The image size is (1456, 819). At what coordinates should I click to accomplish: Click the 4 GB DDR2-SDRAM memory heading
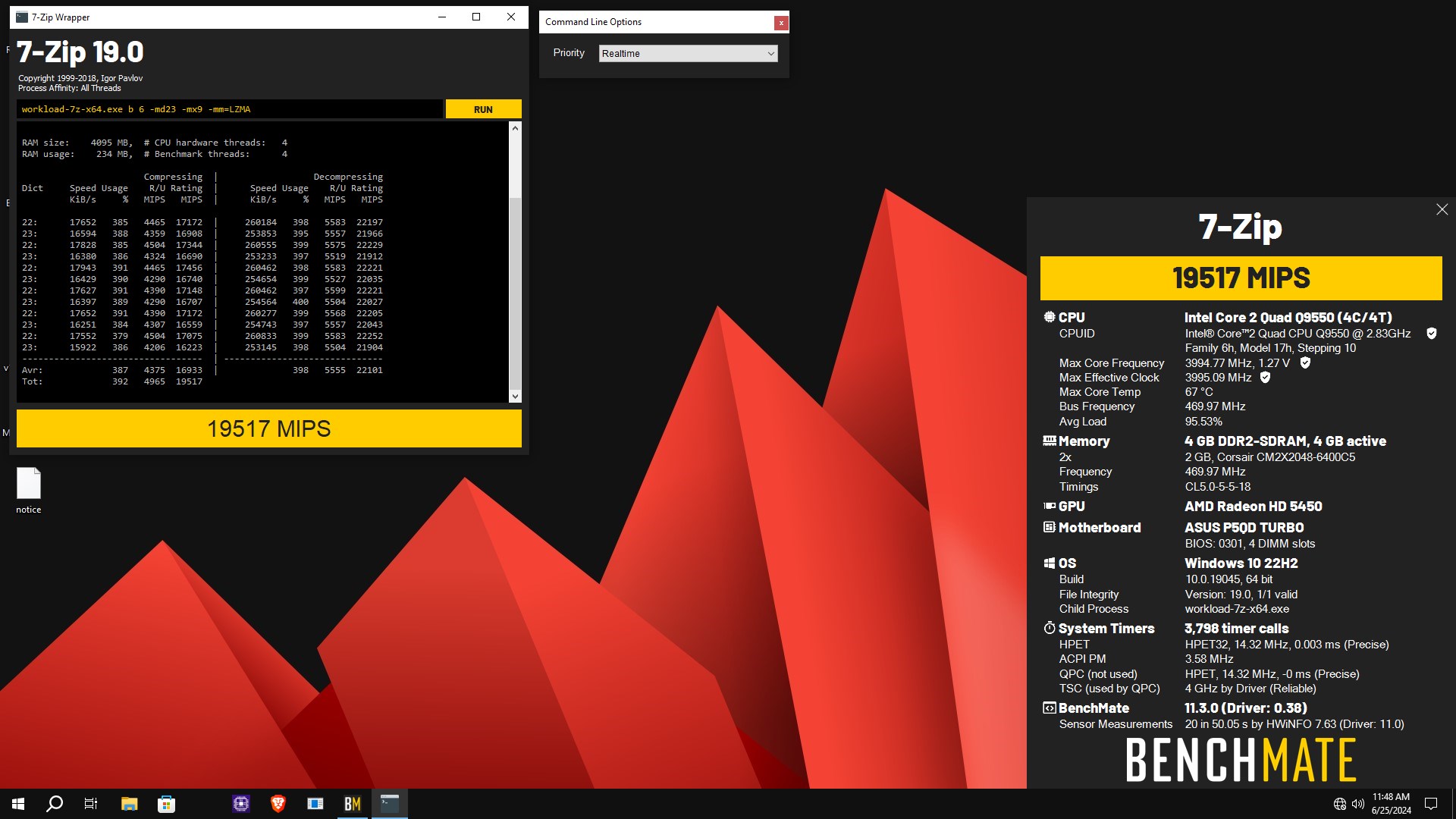coord(1285,441)
